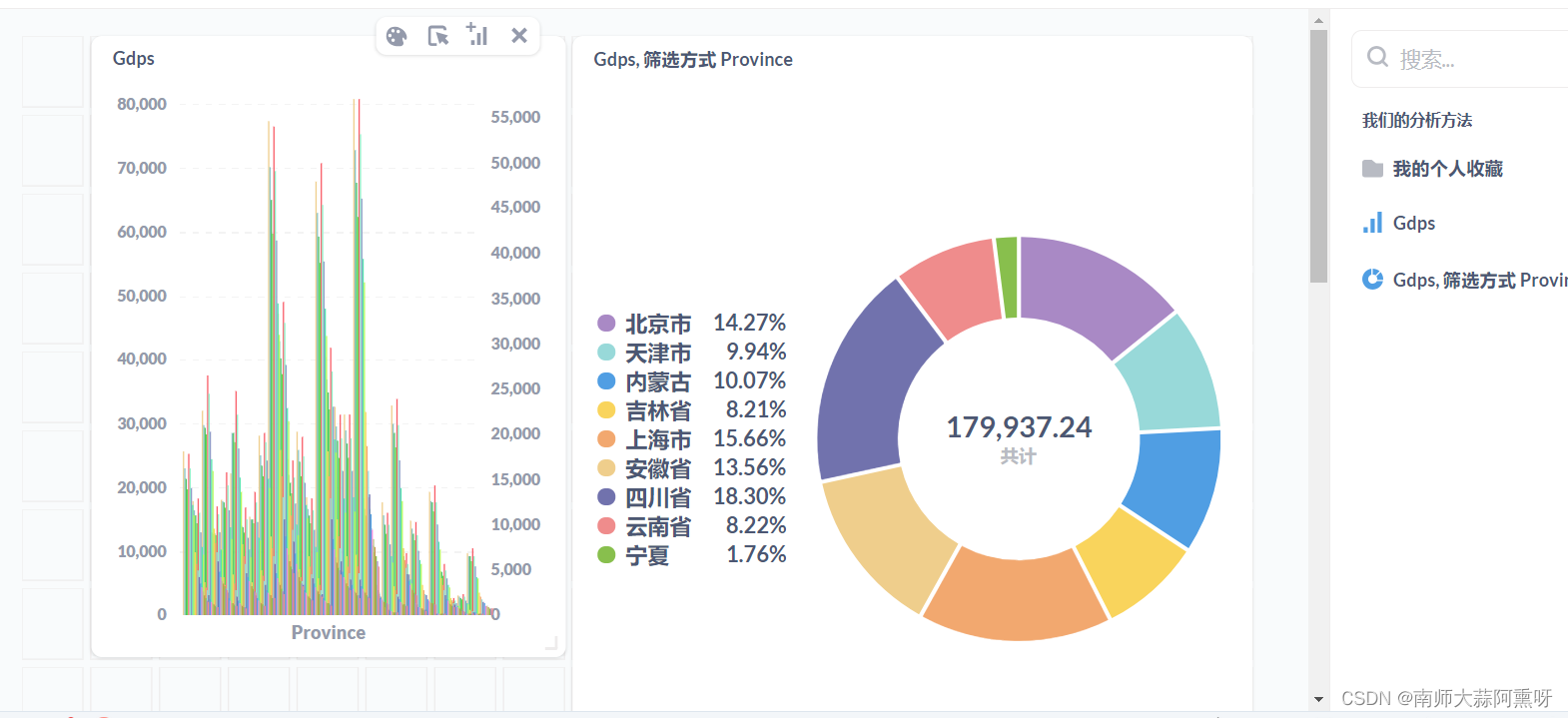The width and height of the screenshot is (1568, 718).
Task: Click the 15.66% legend value
Action: pos(749,438)
